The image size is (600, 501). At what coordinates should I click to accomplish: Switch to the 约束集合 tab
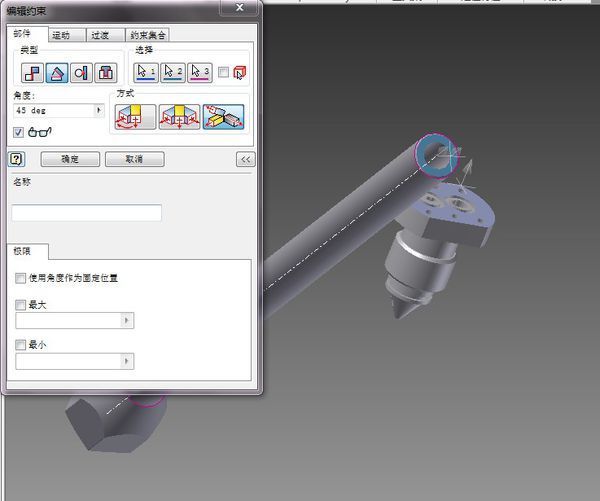click(148, 35)
